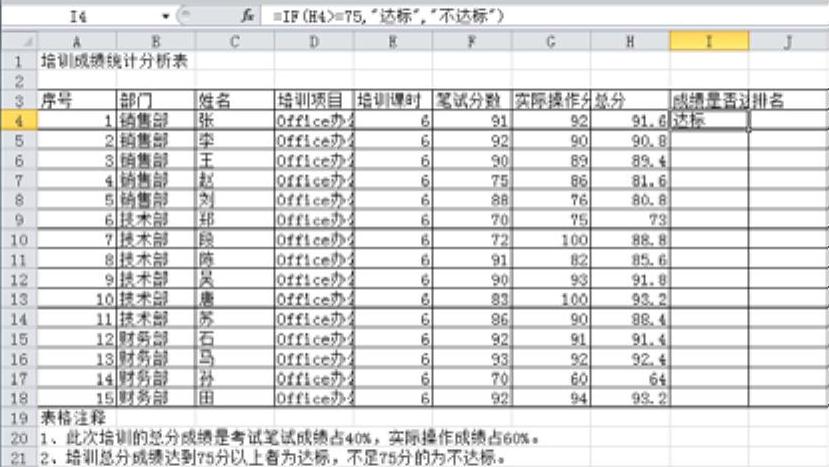This screenshot has width=829, height=467.
Task: Click name cell 石
Action: (234, 338)
